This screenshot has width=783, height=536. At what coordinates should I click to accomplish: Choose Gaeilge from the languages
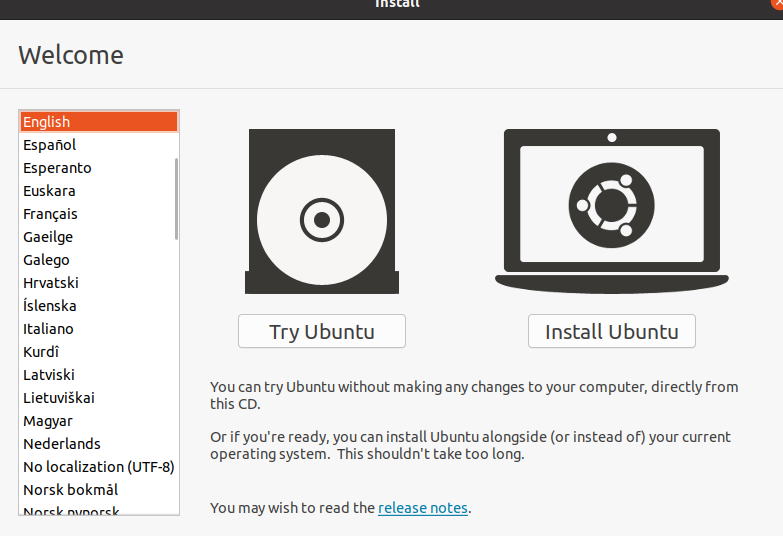point(48,237)
